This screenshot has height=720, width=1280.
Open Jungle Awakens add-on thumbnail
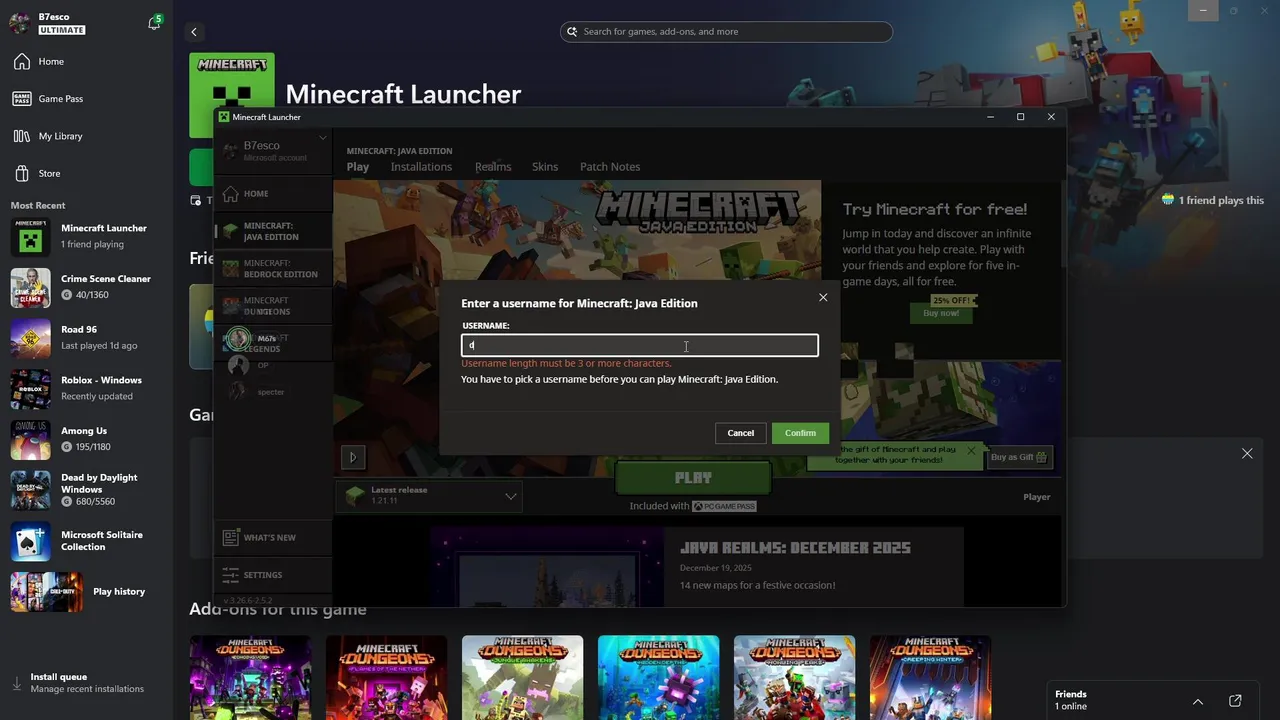[x=522, y=677]
